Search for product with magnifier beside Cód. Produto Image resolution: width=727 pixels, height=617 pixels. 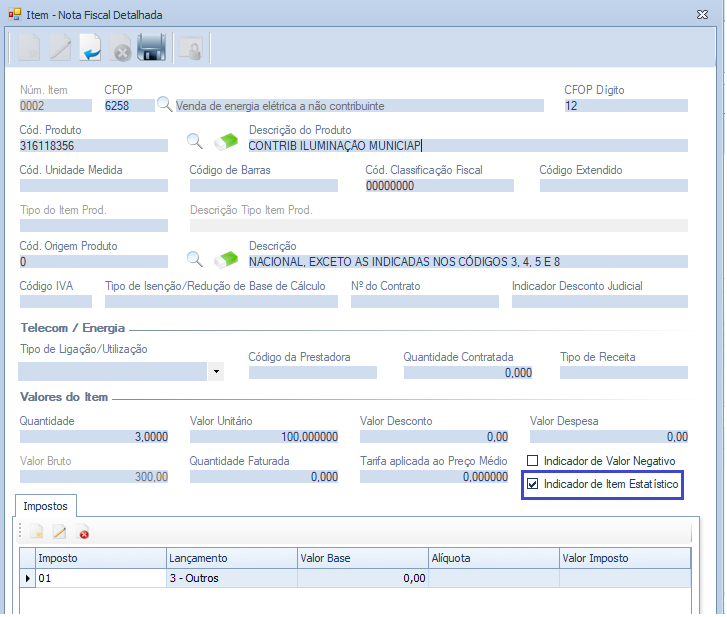(196, 141)
